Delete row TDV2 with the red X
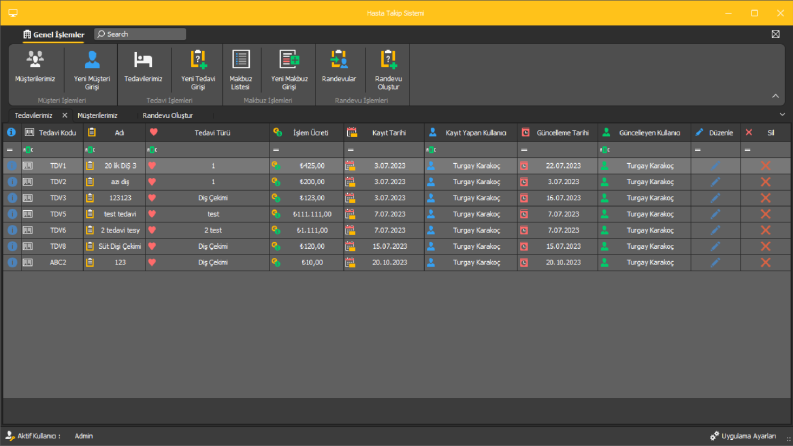The height and width of the screenshot is (446, 793). tap(766, 182)
